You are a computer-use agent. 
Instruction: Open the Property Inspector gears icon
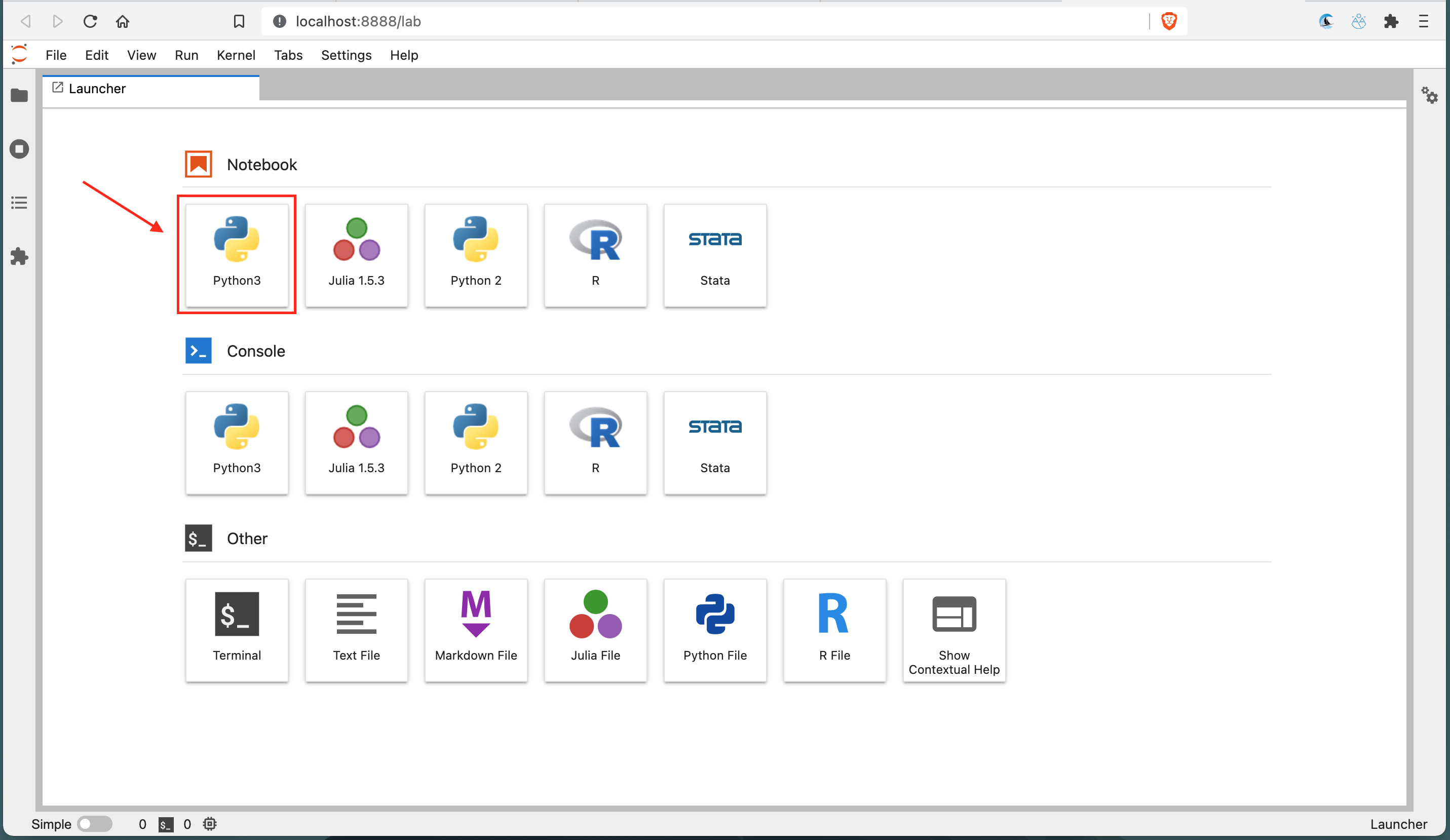[1429, 96]
